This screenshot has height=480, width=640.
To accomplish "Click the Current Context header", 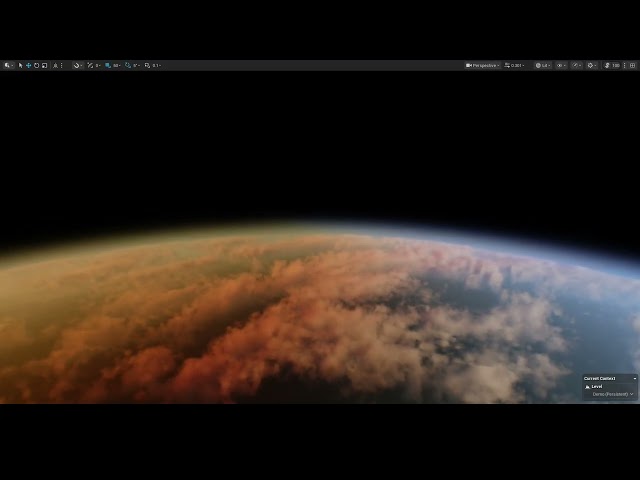I will click(599, 378).
